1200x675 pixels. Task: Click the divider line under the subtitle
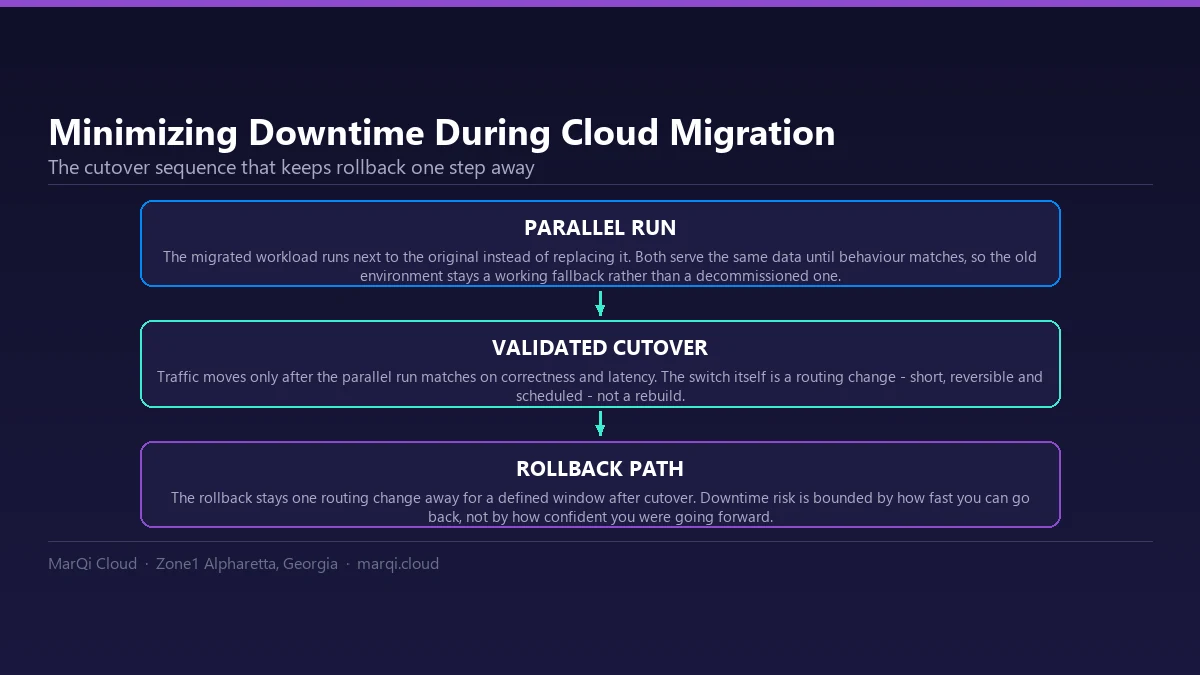tap(600, 185)
